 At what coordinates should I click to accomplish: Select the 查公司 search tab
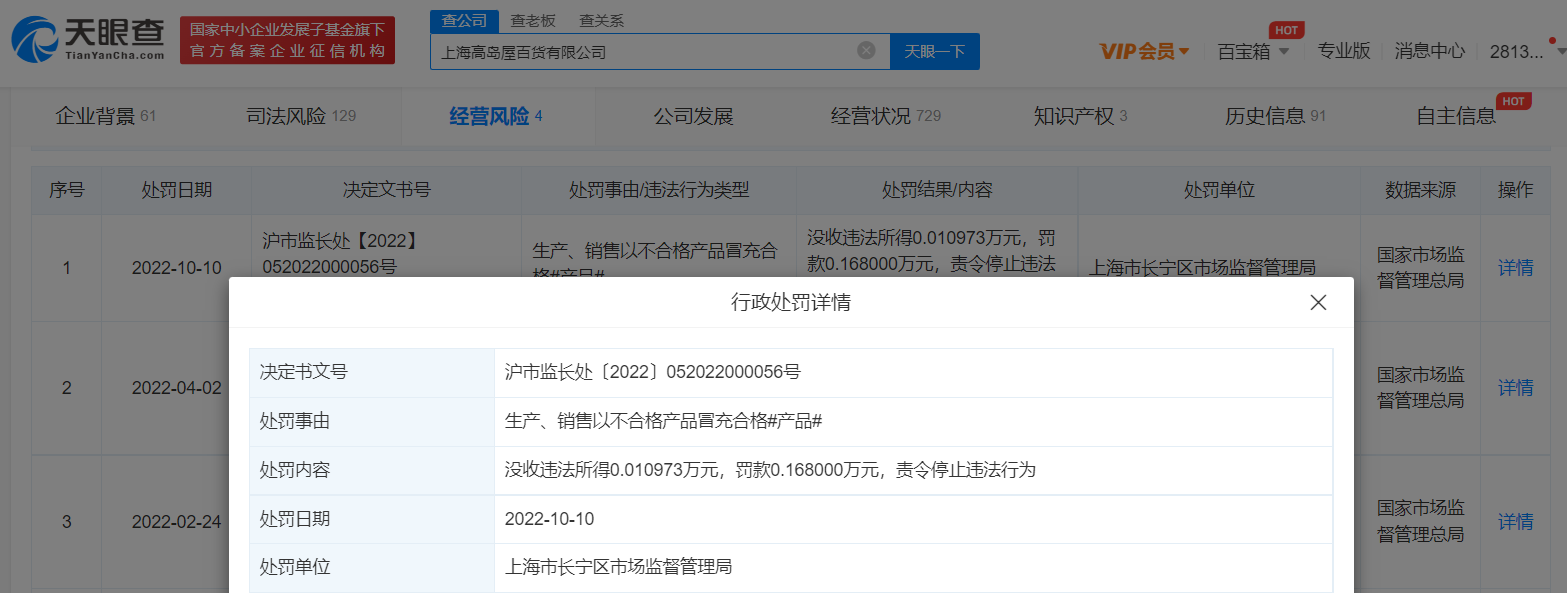464,21
